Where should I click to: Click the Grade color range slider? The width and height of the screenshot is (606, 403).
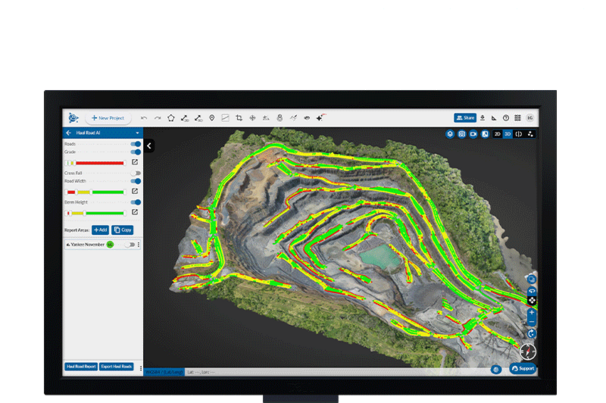96,163
